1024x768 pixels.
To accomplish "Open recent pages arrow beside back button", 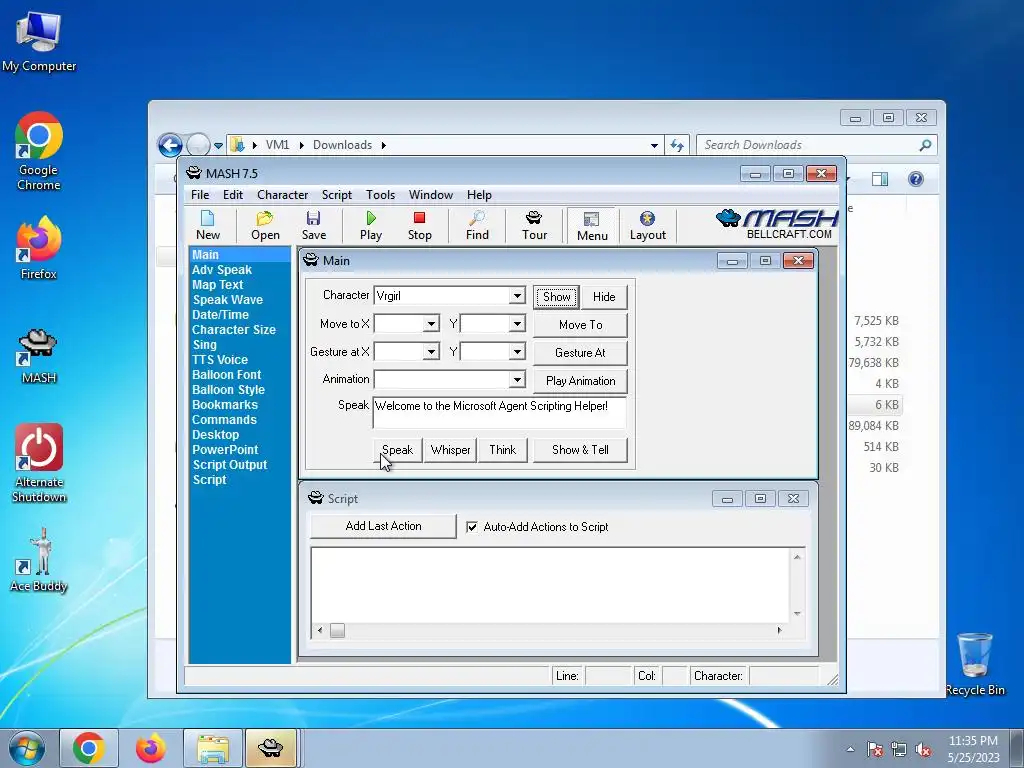I will [x=218, y=146].
